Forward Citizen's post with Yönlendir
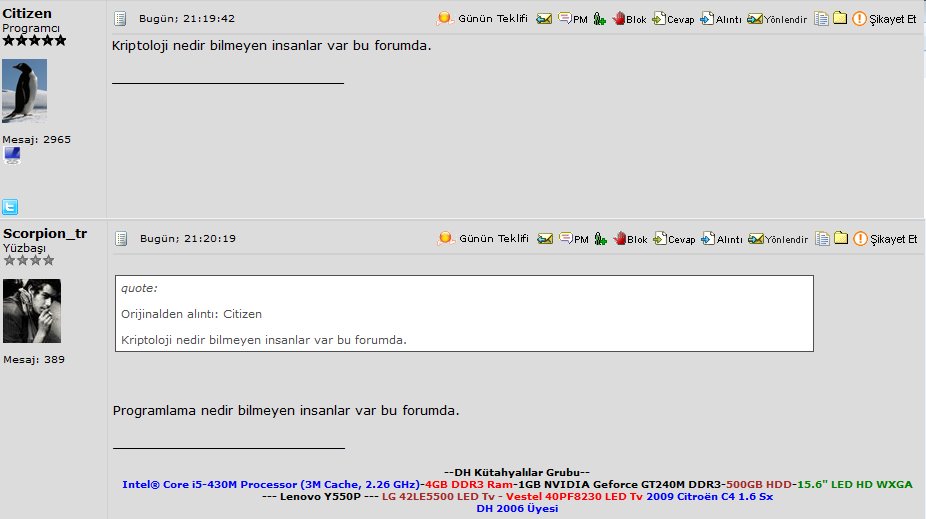The width and height of the screenshot is (926, 519). coord(777,19)
